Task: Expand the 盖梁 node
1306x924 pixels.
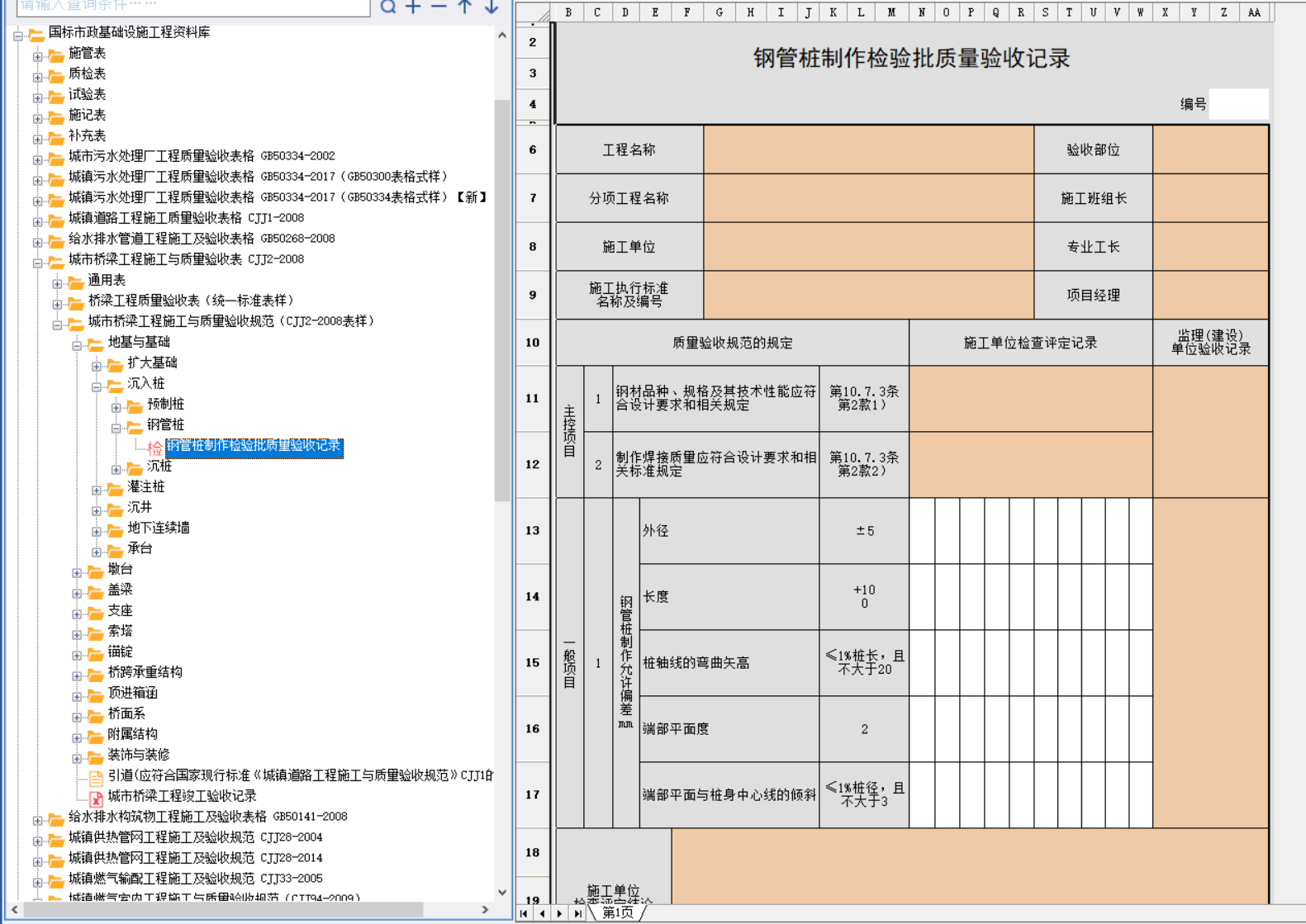Action: pos(77,593)
